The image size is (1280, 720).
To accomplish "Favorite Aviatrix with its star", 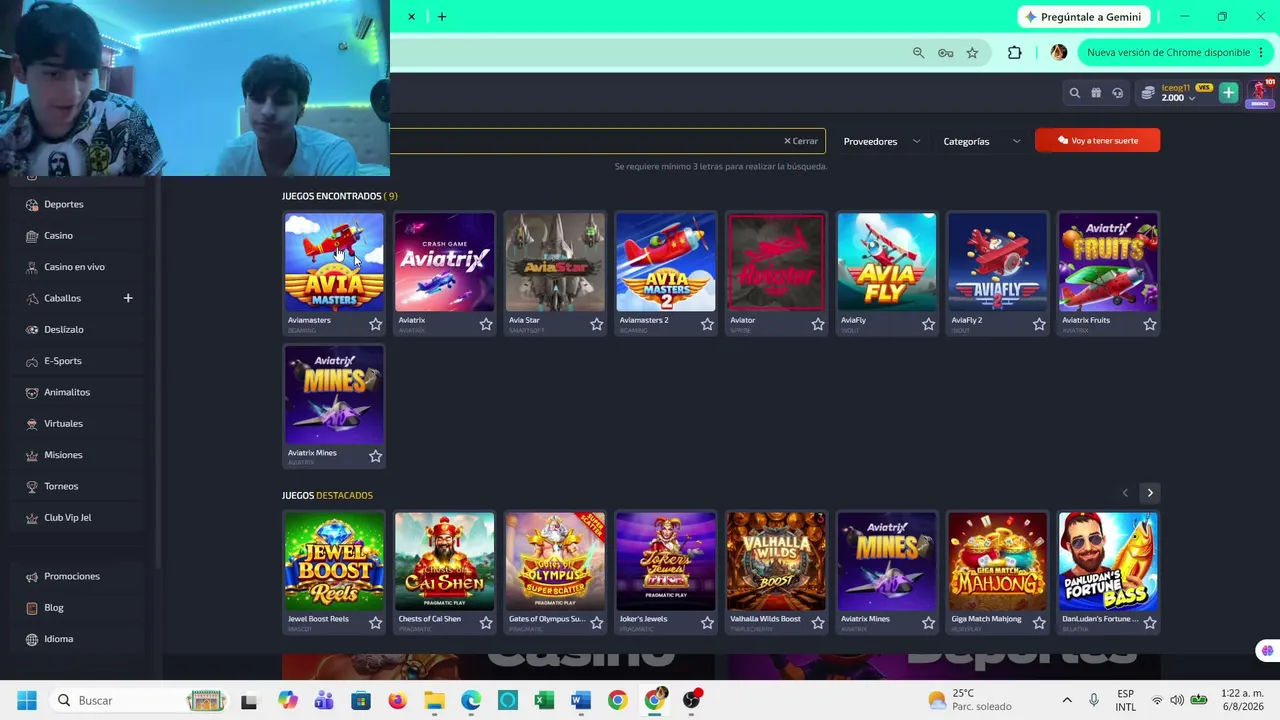I will pos(486,324).
